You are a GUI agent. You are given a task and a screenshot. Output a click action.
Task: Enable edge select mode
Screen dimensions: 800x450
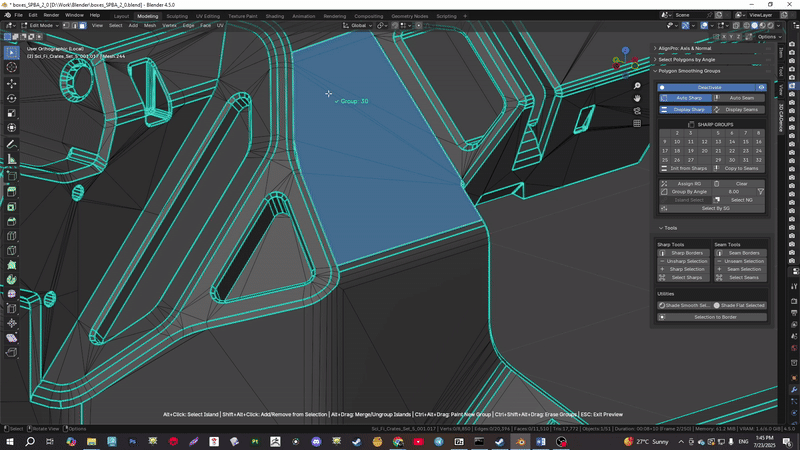tap(74, 26)
